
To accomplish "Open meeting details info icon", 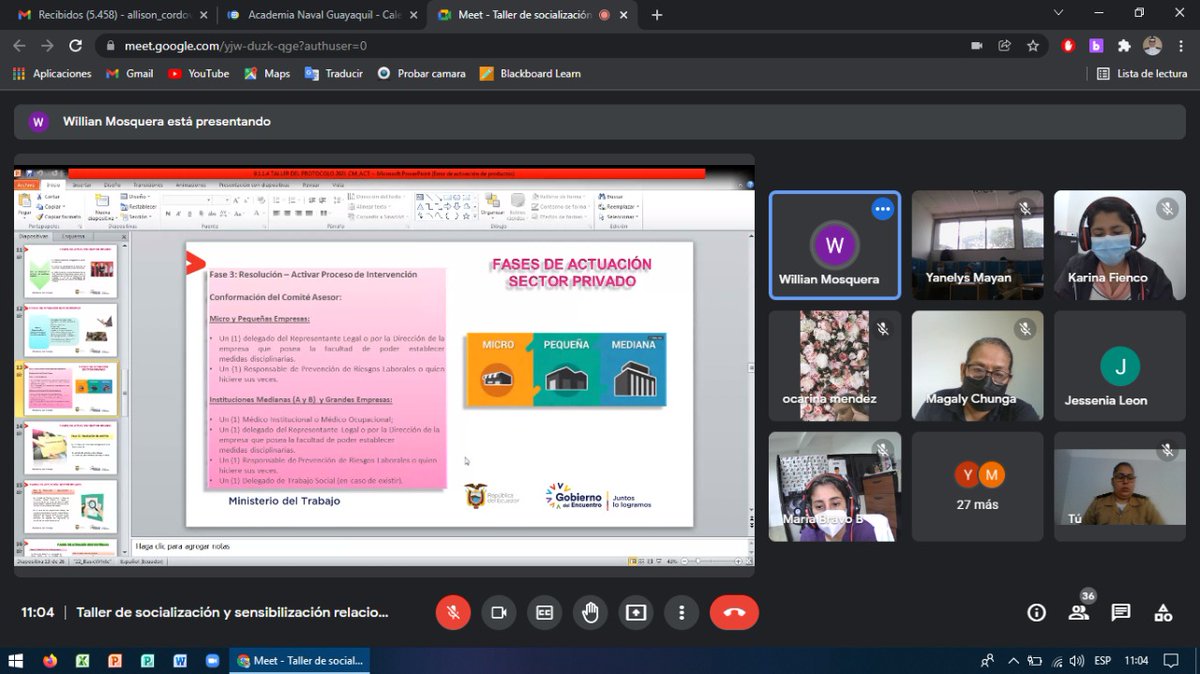I will click(1037, 613).
